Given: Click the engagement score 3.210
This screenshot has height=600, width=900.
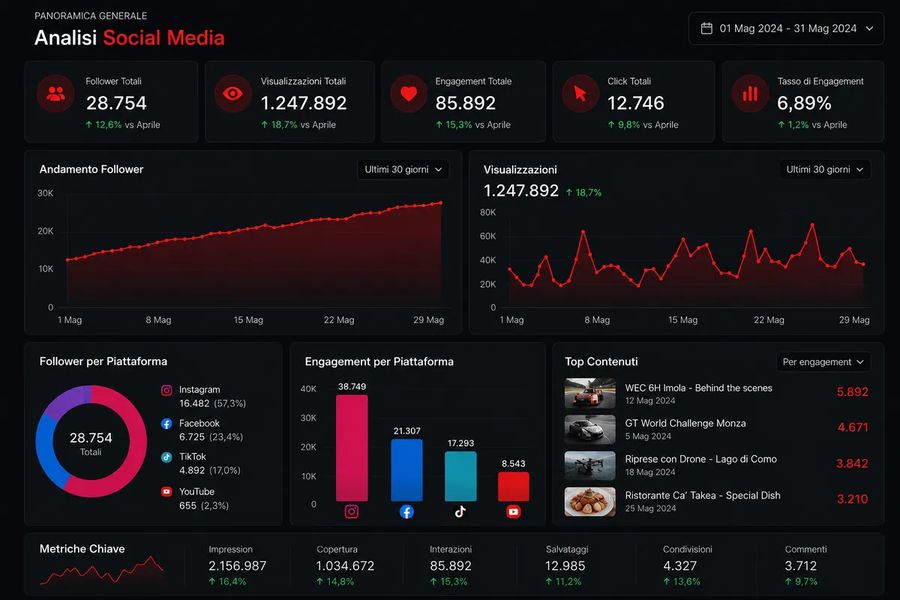Looking at the screenshot, I should click(x=852, y=499).
